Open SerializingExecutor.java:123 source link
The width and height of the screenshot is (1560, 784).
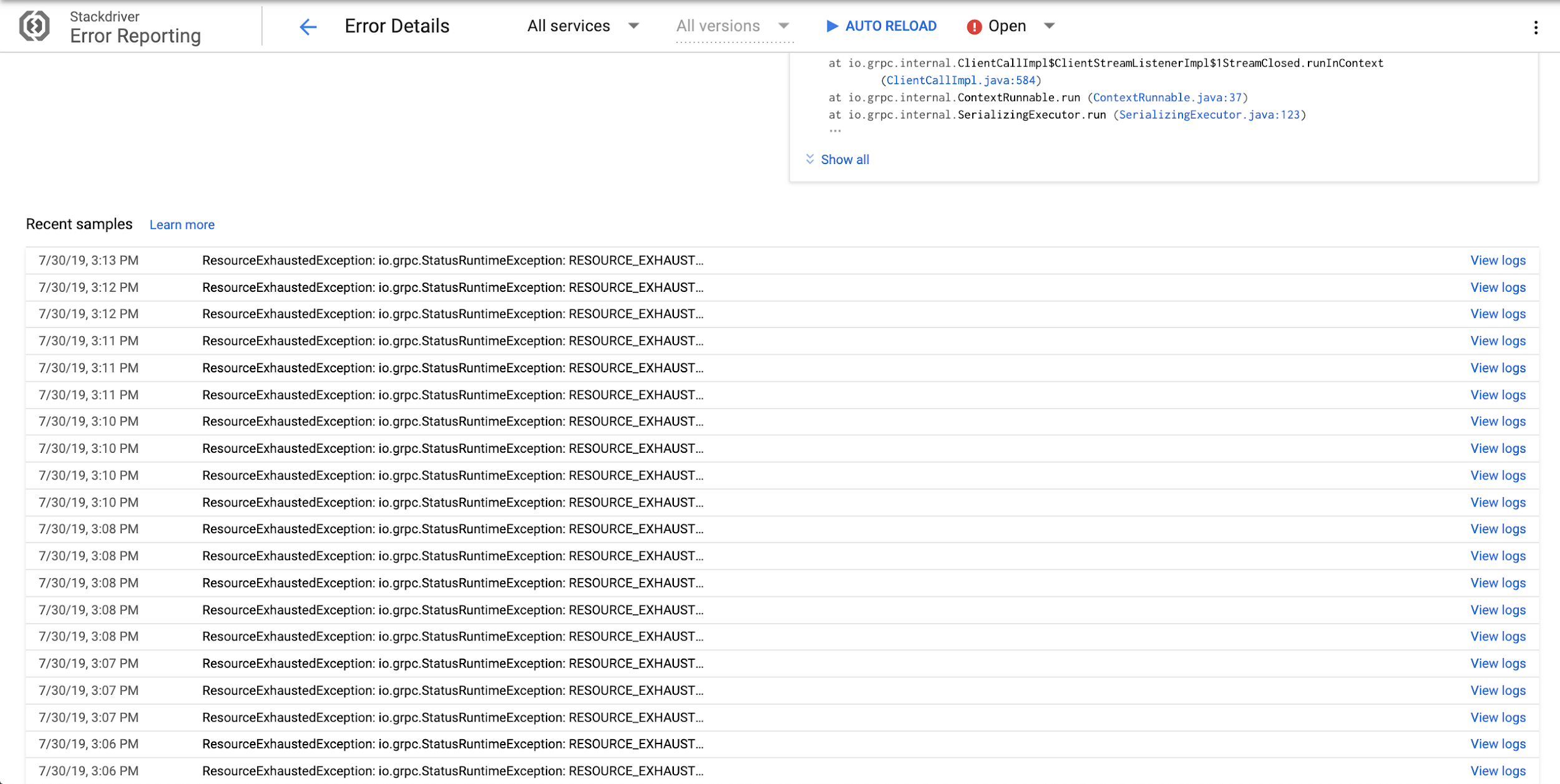[1209, 115]
